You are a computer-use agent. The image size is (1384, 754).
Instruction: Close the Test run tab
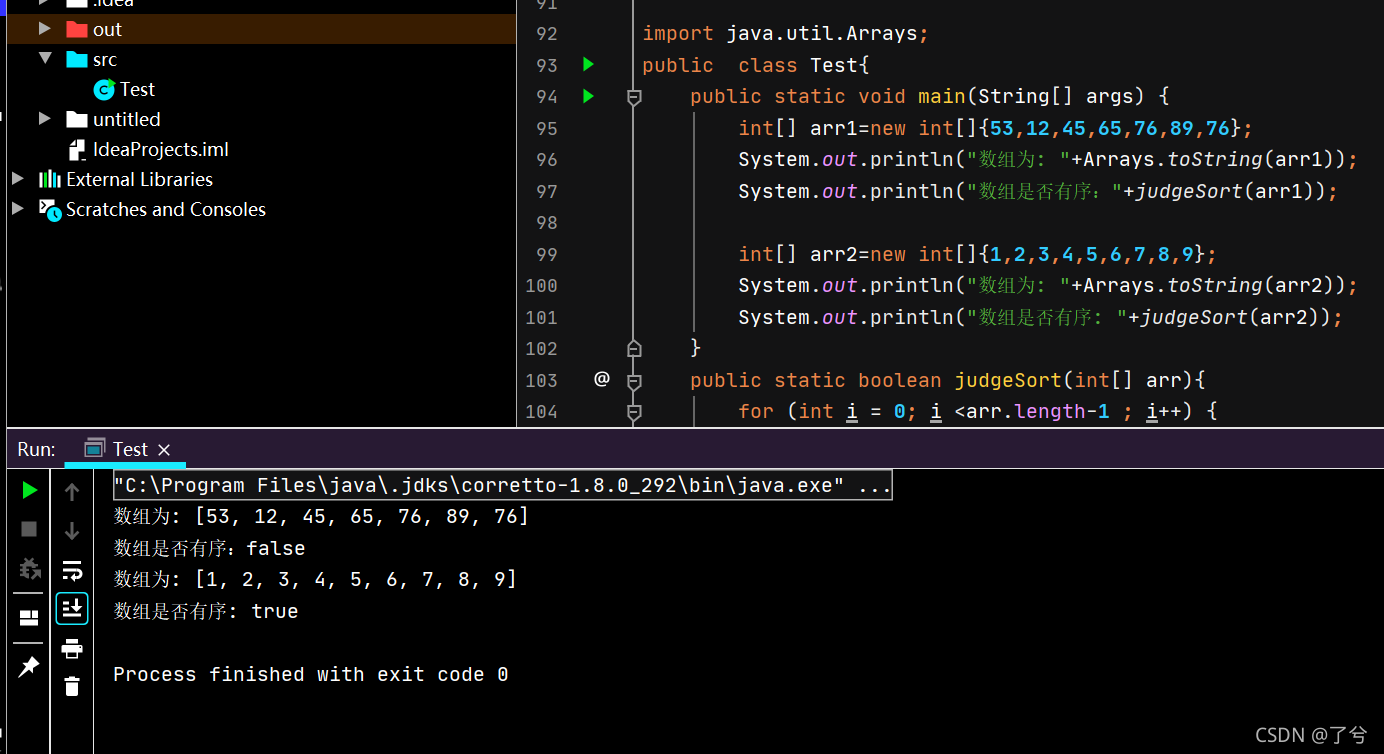pos(164,450)
